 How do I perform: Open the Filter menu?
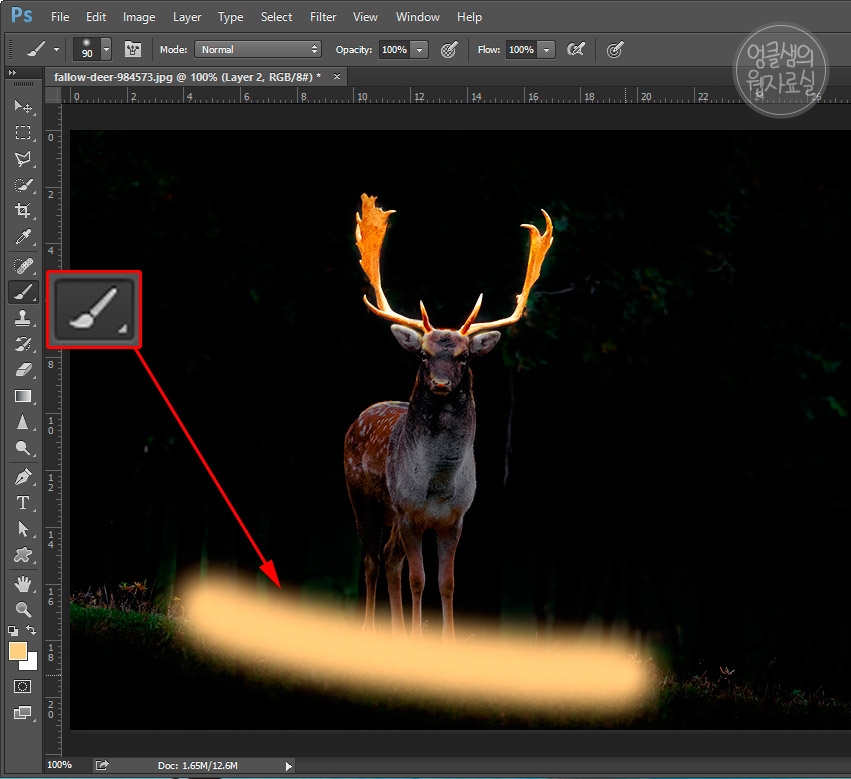pos(323,17)
